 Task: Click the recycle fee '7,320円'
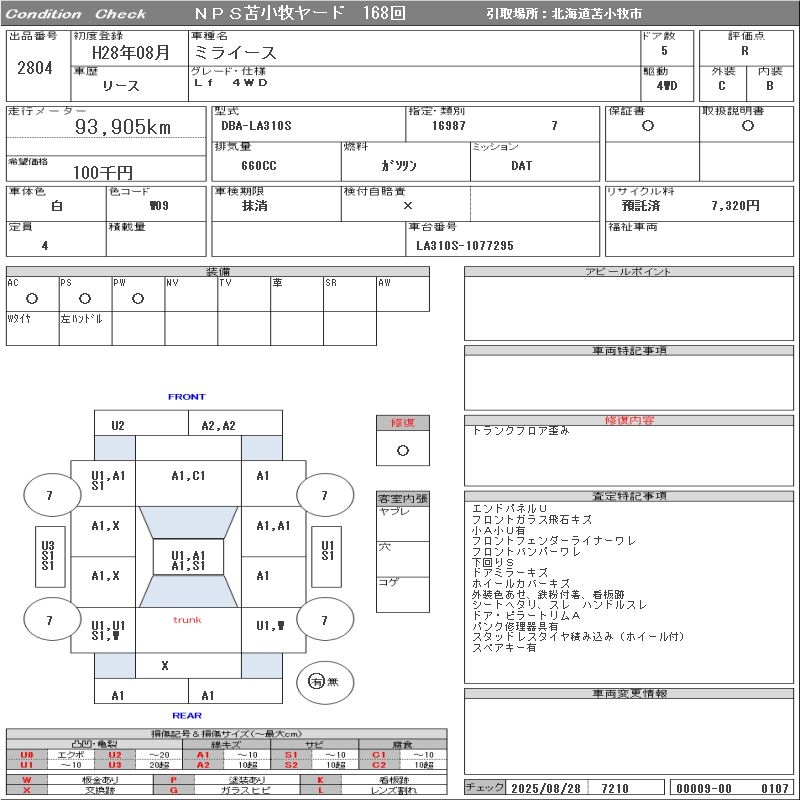point(735,206)
